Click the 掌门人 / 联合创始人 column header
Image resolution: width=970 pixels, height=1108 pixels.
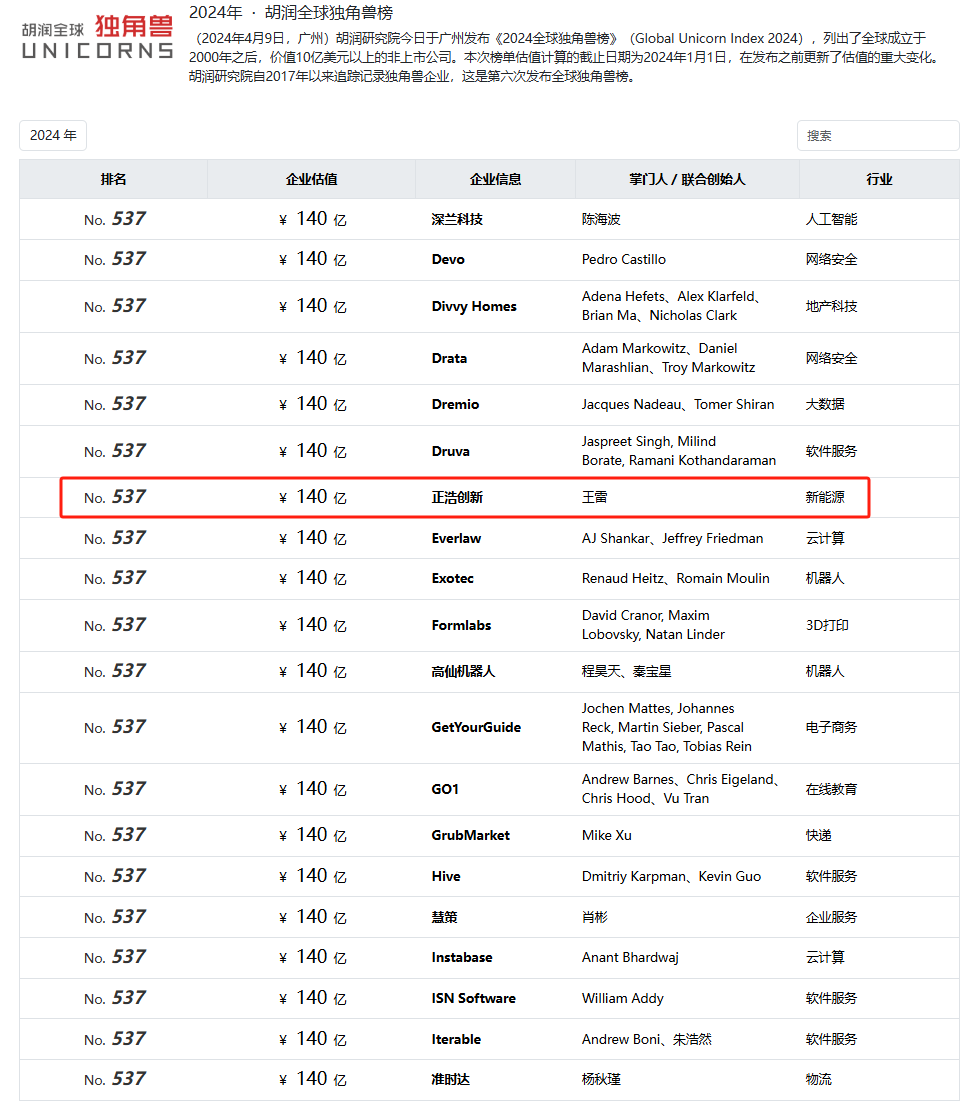coord(687,179)
